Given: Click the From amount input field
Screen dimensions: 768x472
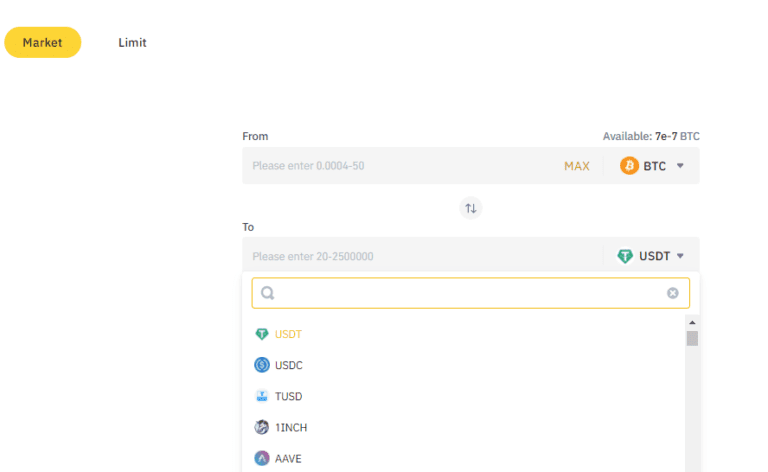Looking at the screenshot, I should [x=402, y=165].
